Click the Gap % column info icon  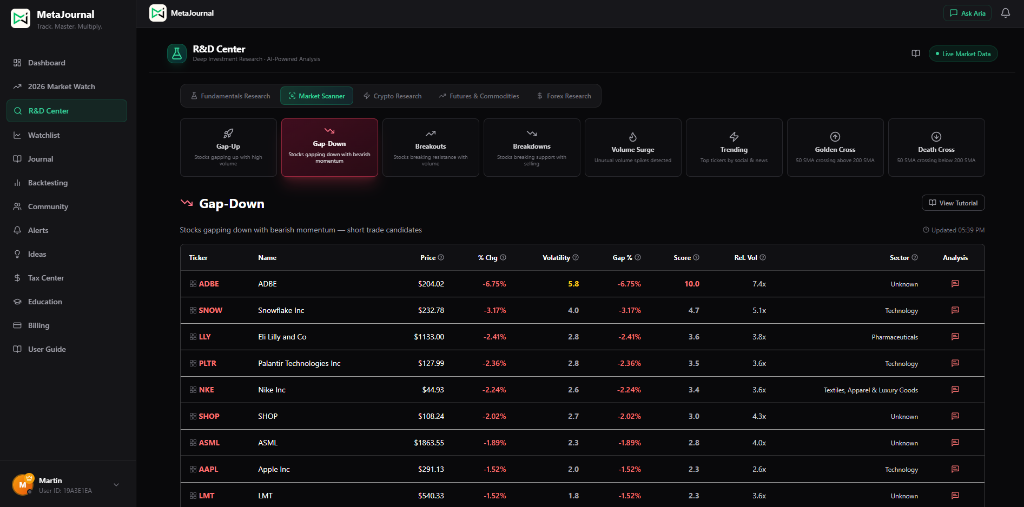tap(637, 257)
